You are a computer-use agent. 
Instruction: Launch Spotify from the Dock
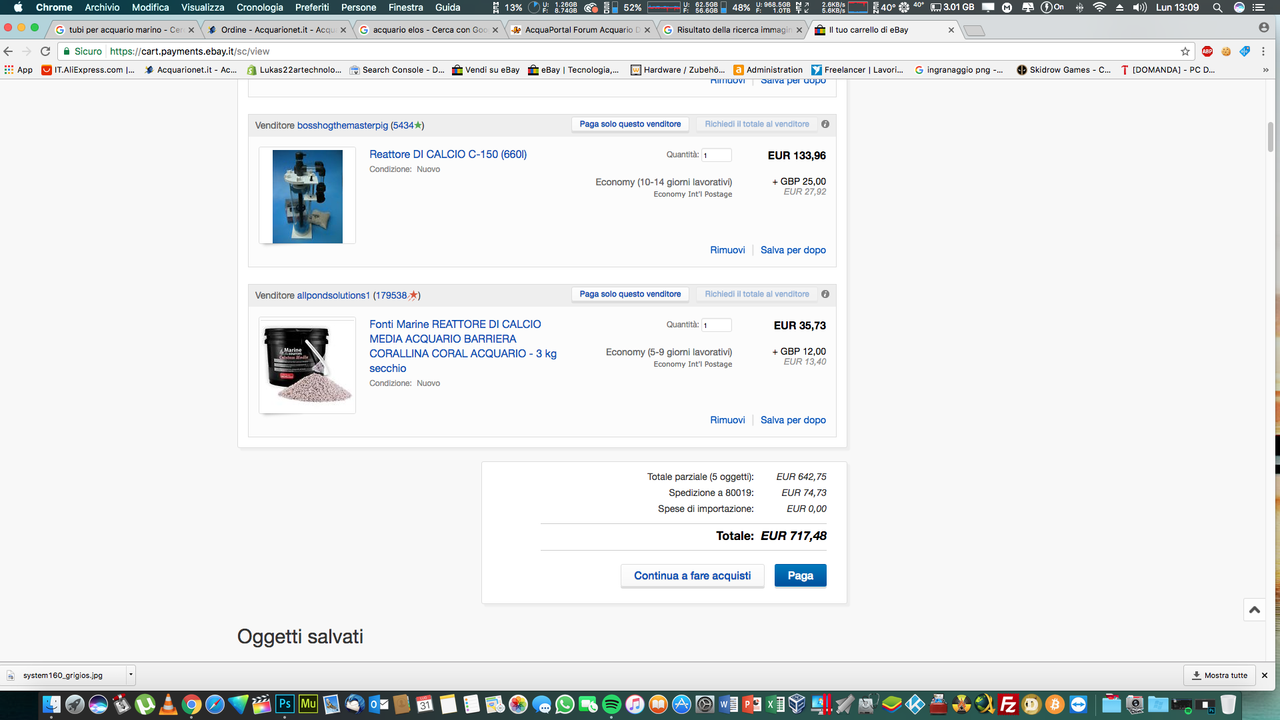(x=611, y=704)
